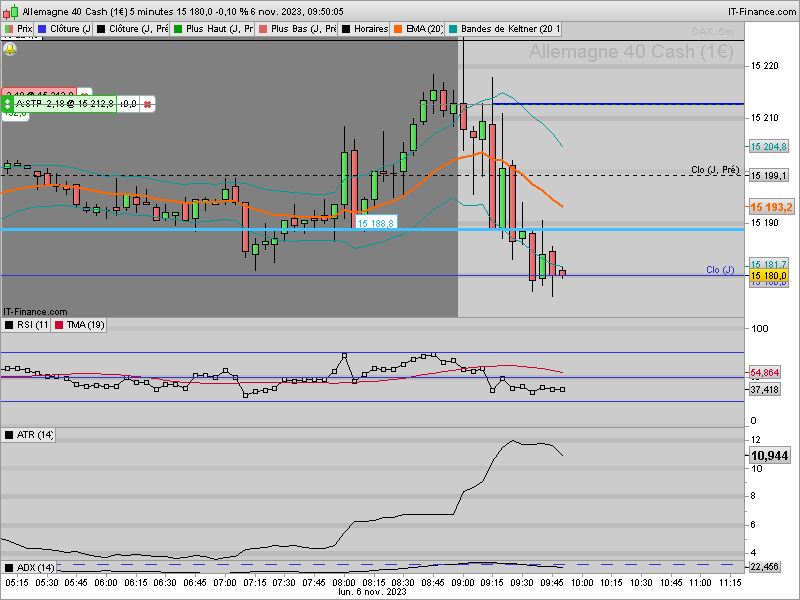Open the ATR (14) indicator label
This screenshot has height=600, width=800.
click(29, 435)
